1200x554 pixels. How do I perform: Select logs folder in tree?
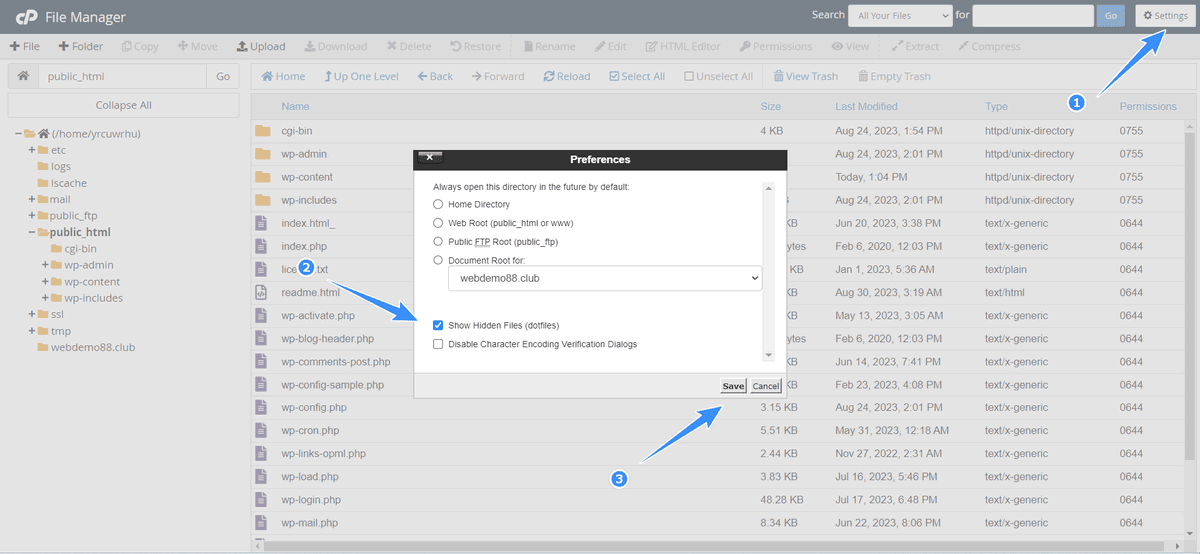coord(60,166)
